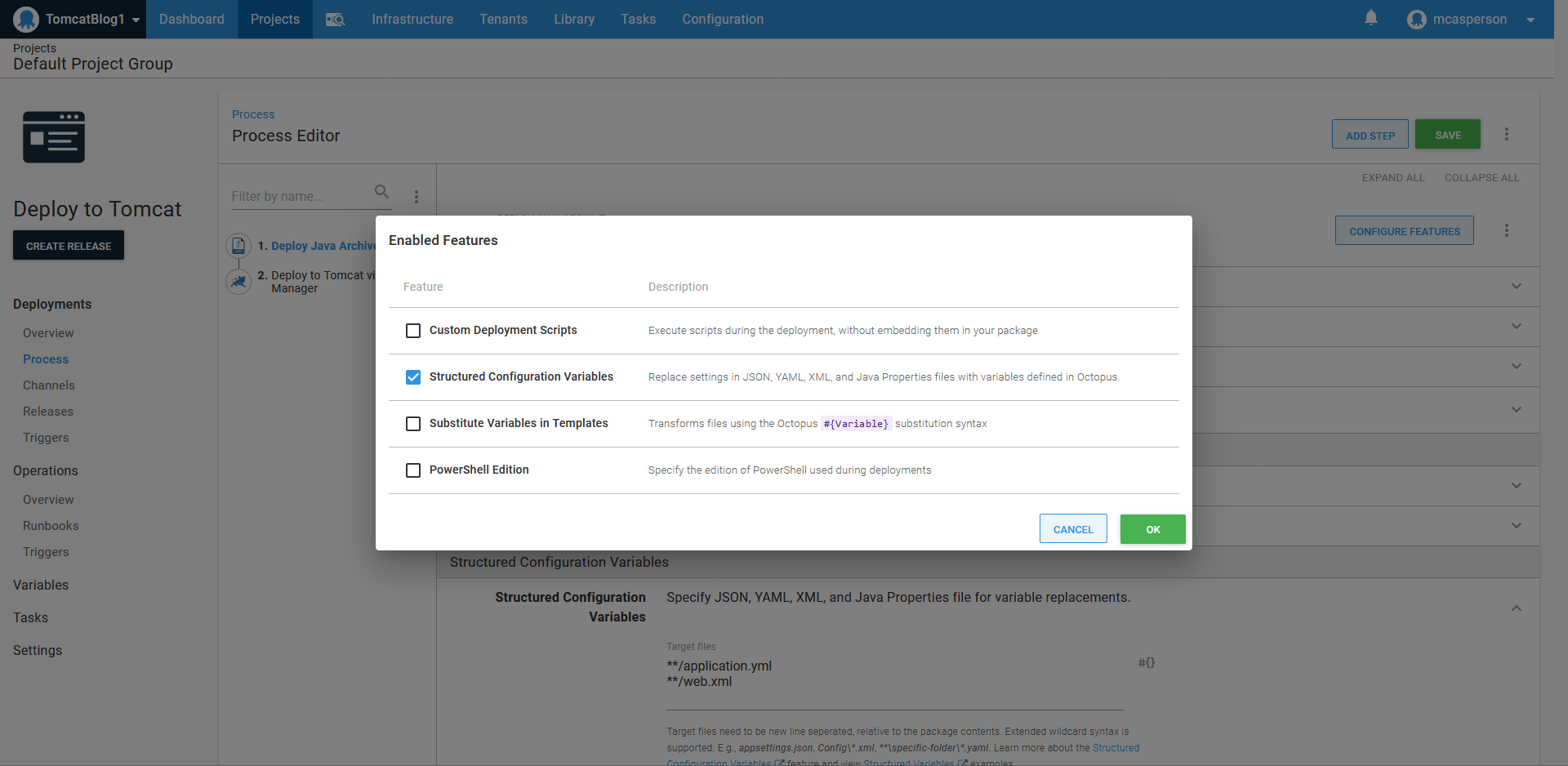Open the step list overflow menu icon
The width and height of the screenshot is (1568, 766).
pos(416,197)
